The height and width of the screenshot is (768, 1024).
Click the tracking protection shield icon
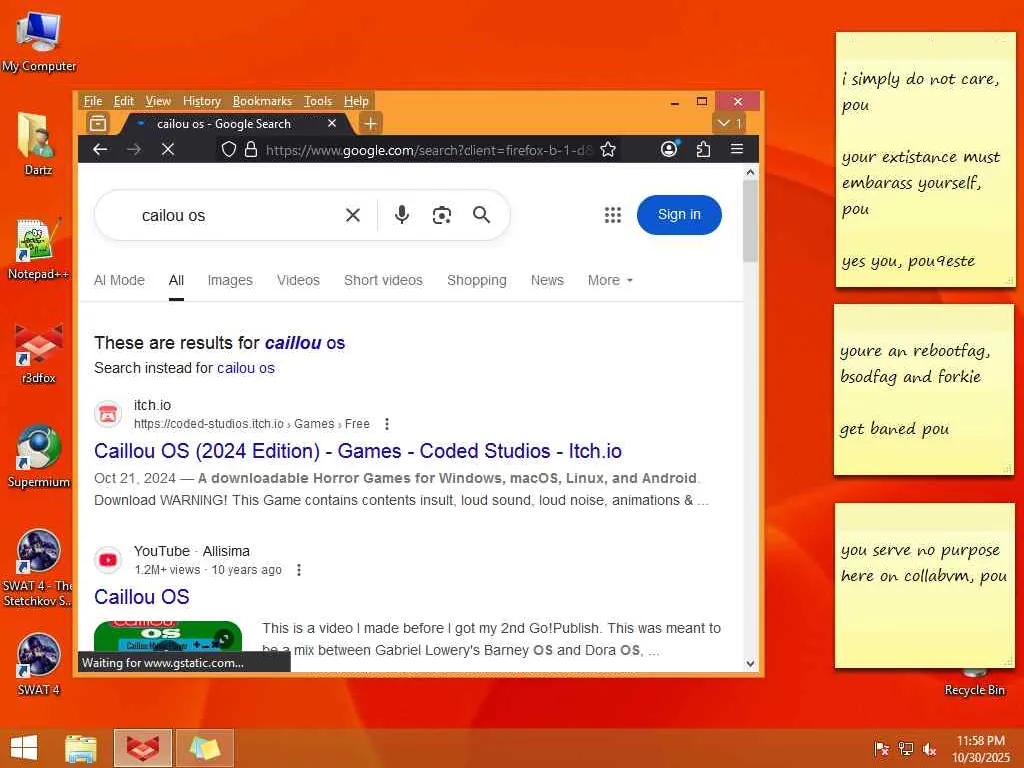(229, 150)
